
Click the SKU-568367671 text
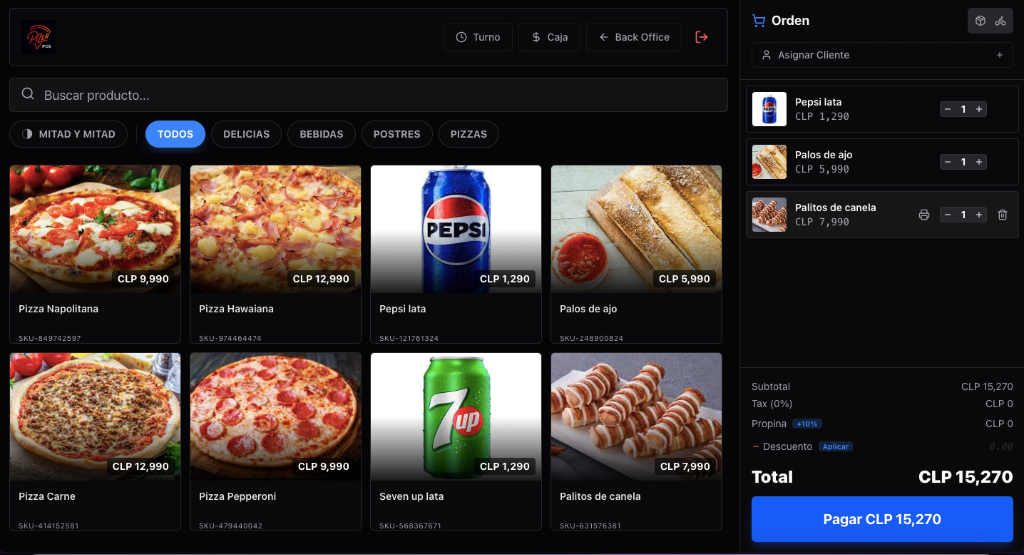tap(410, 526)
